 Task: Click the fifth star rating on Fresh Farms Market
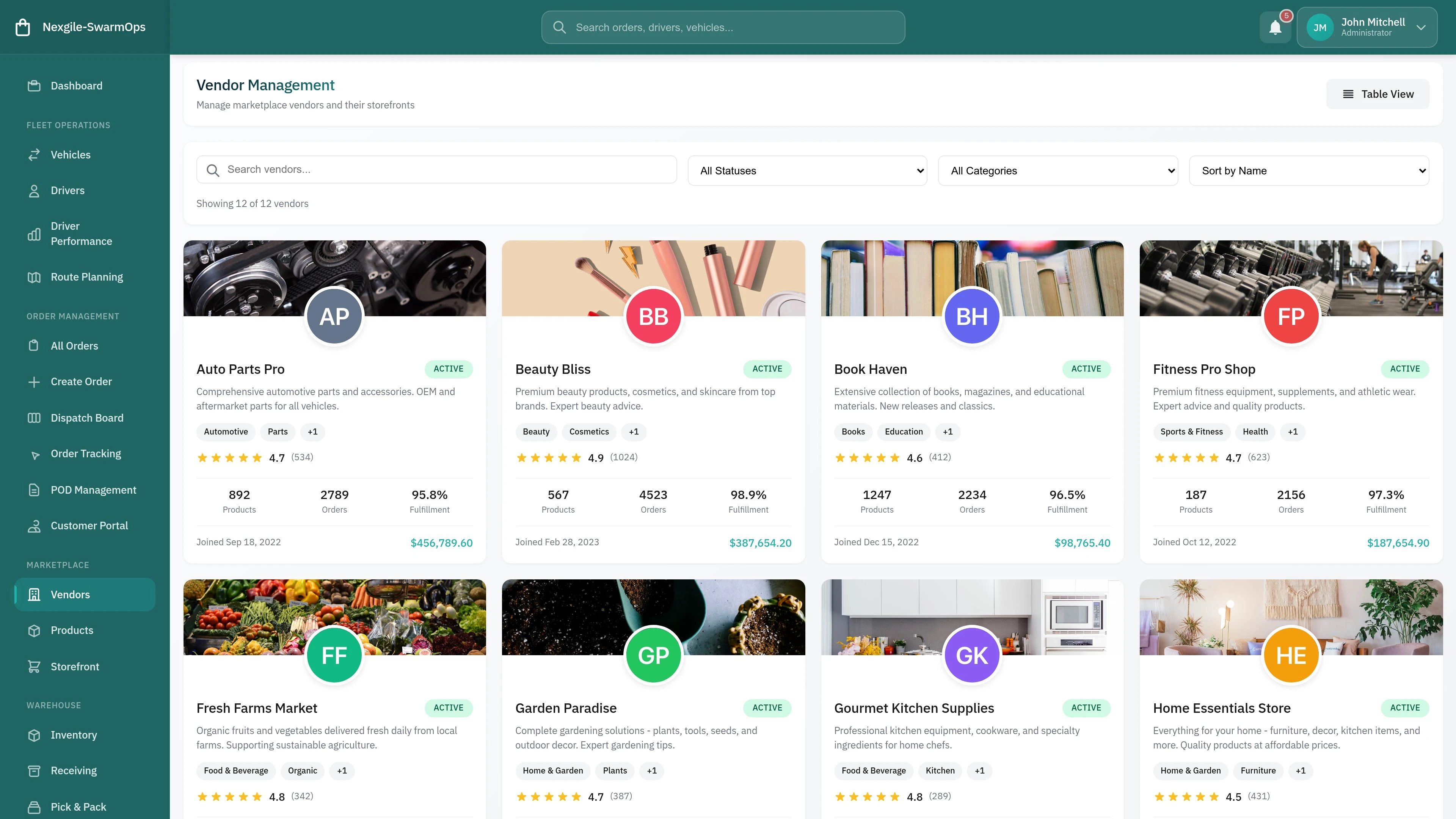coord(257,796)
